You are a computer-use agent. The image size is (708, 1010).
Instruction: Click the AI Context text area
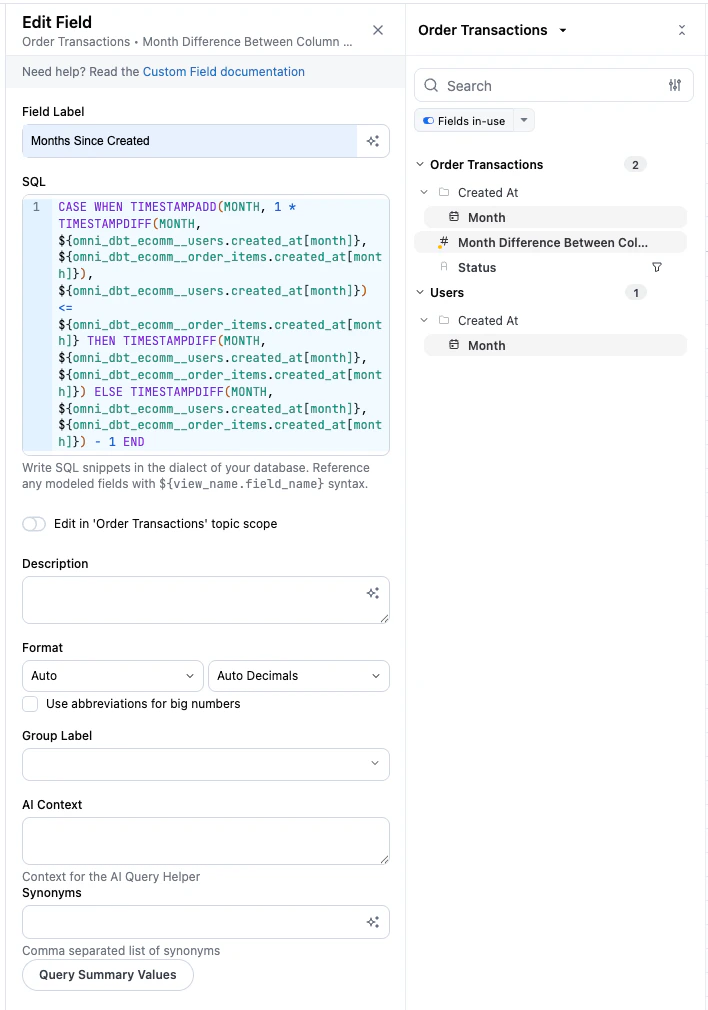click(206, 841)
